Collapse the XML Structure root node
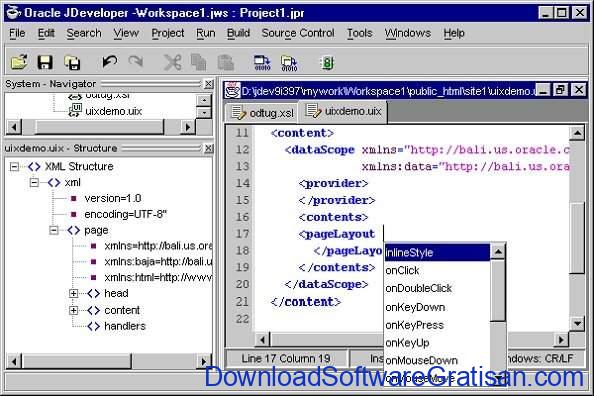The image size is (594, 396). [14, 167]
